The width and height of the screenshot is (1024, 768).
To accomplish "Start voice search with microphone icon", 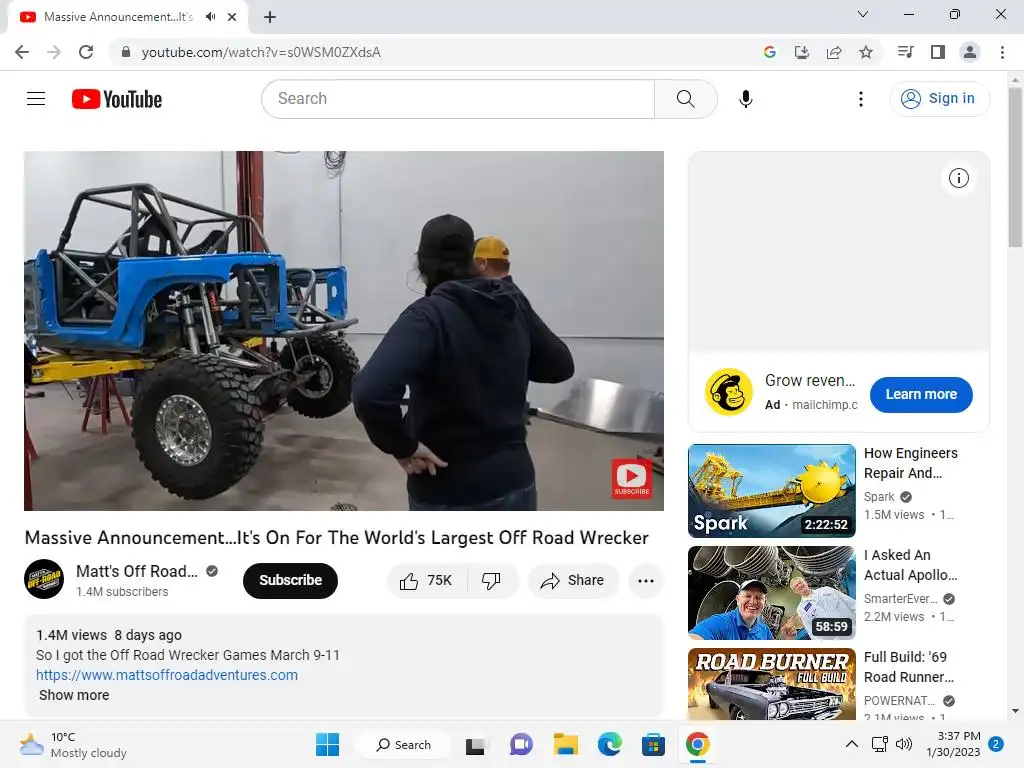I will (x=746, y=99).
